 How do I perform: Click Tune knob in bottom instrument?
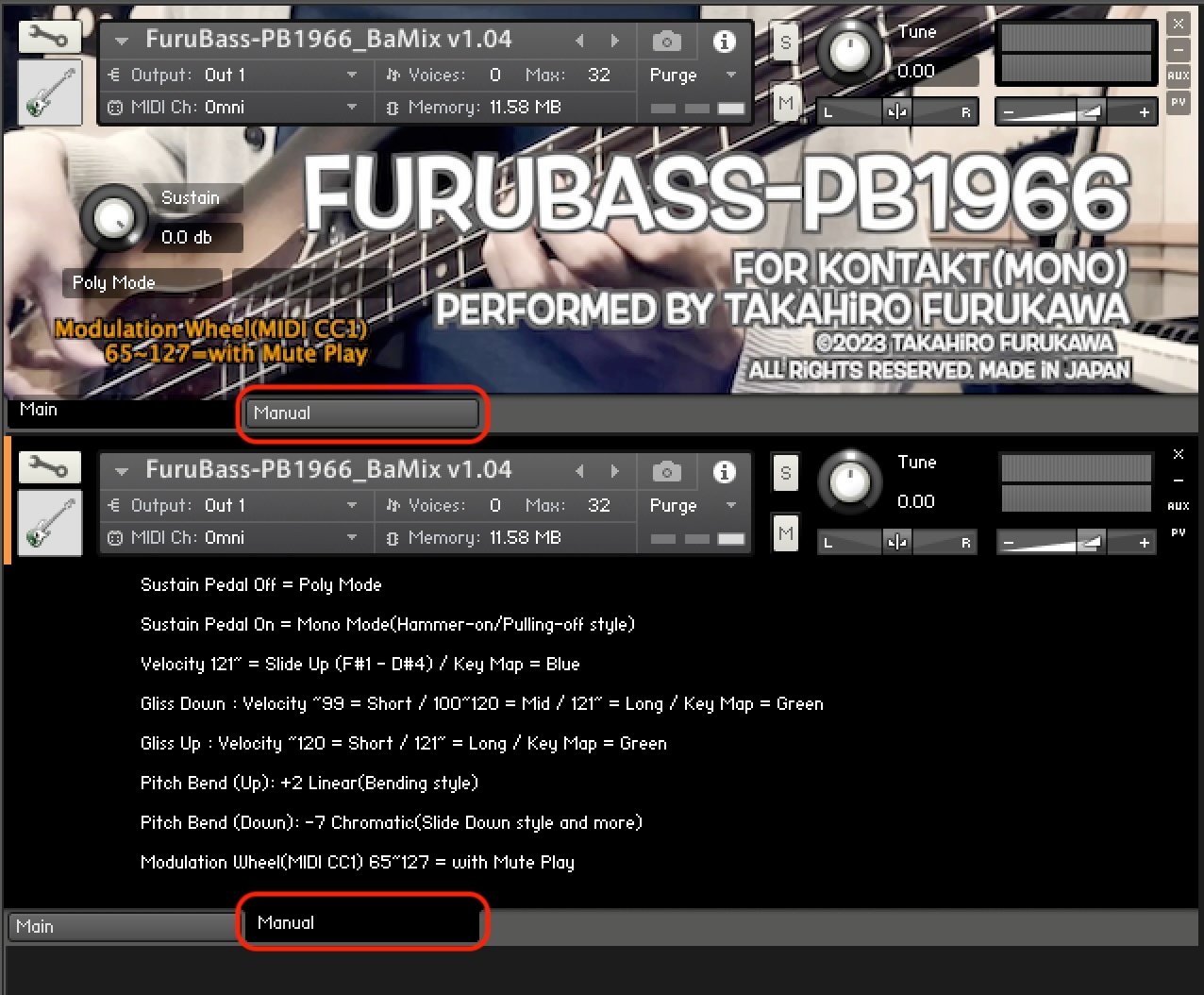850,482
